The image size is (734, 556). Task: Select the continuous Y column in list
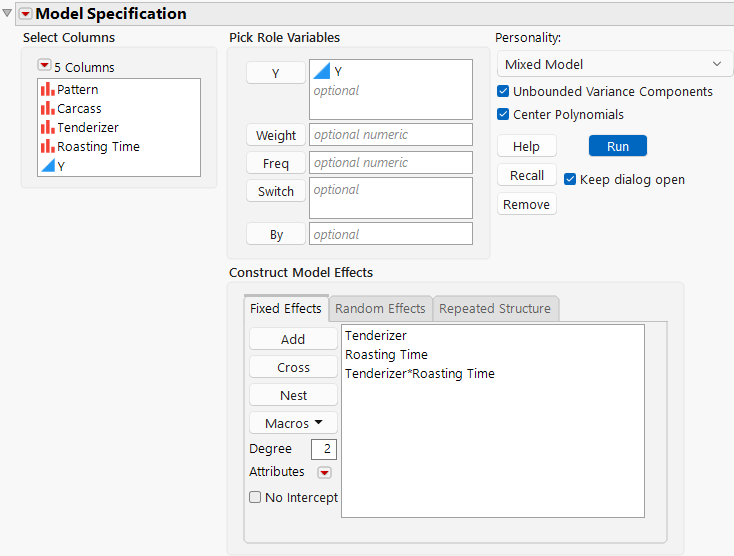click(x=61, y=166)
